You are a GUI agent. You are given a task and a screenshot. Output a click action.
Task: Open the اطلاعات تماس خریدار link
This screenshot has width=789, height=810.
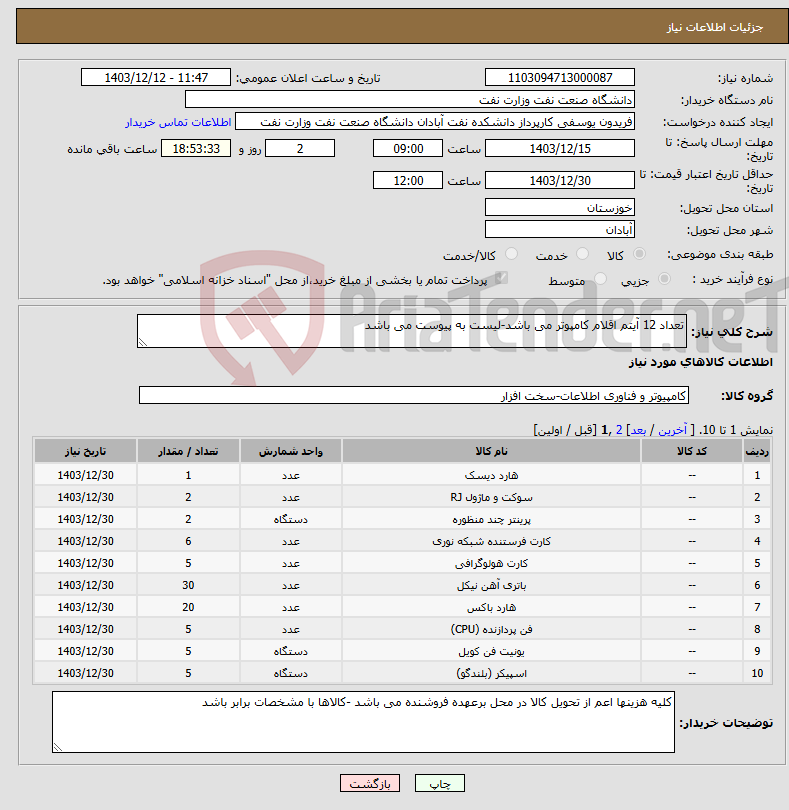[x=178, y=122]
